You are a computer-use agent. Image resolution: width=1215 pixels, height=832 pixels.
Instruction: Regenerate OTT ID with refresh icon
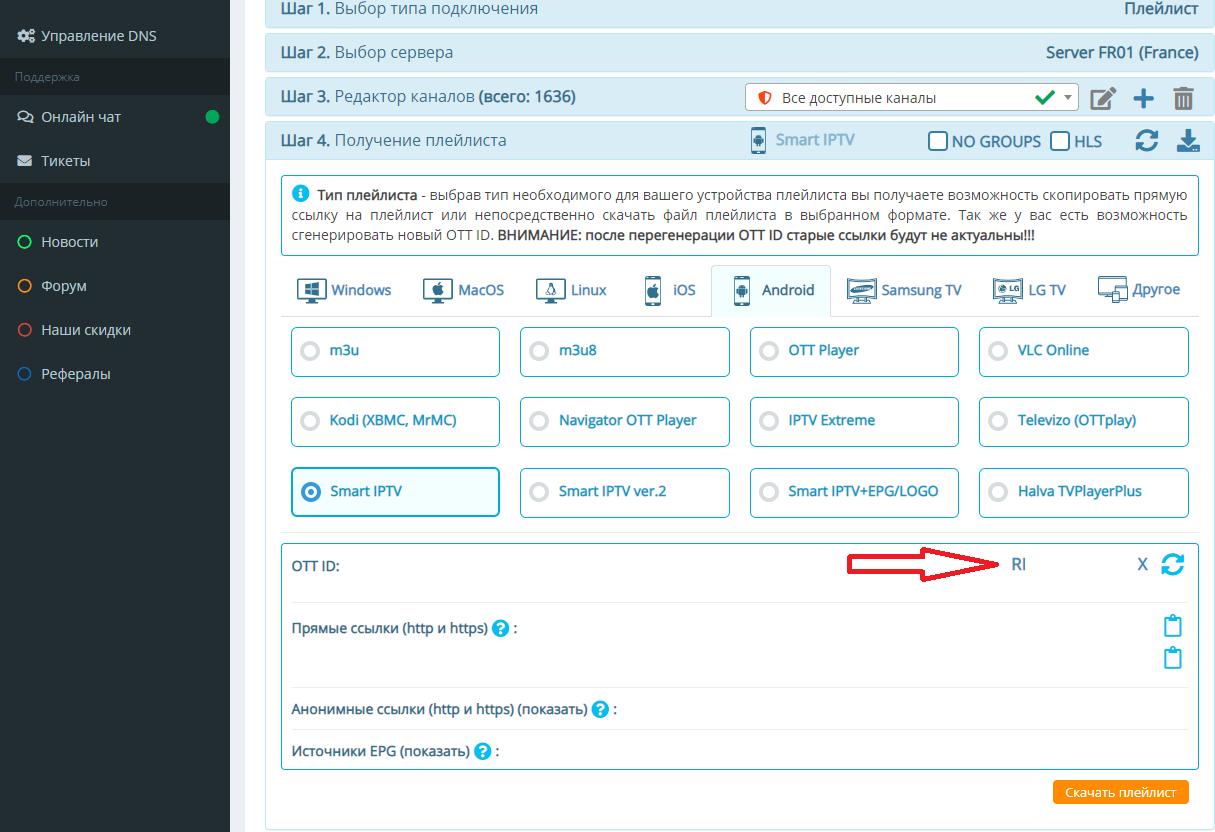[1172, 564]
